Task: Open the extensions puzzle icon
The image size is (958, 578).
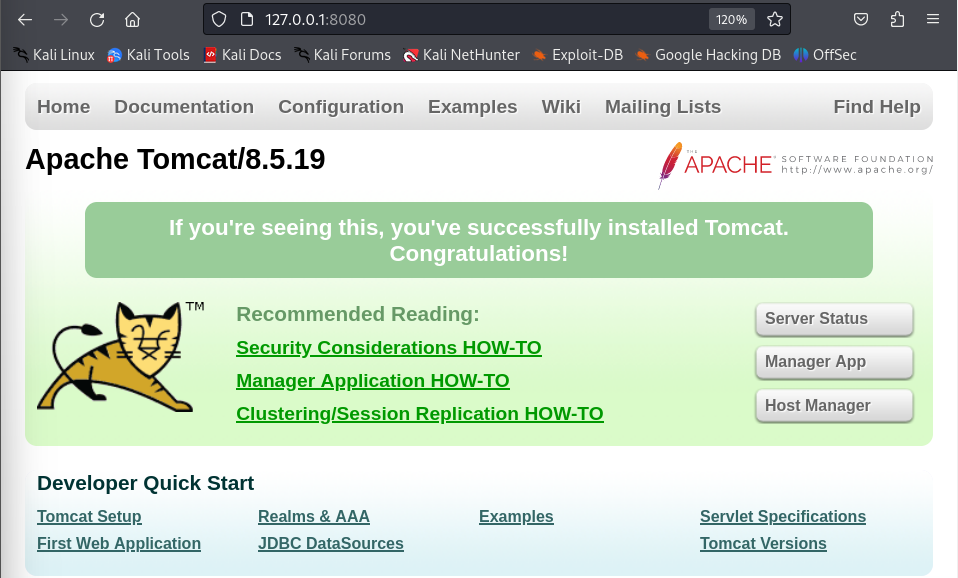Action: (x=897, y=20)
